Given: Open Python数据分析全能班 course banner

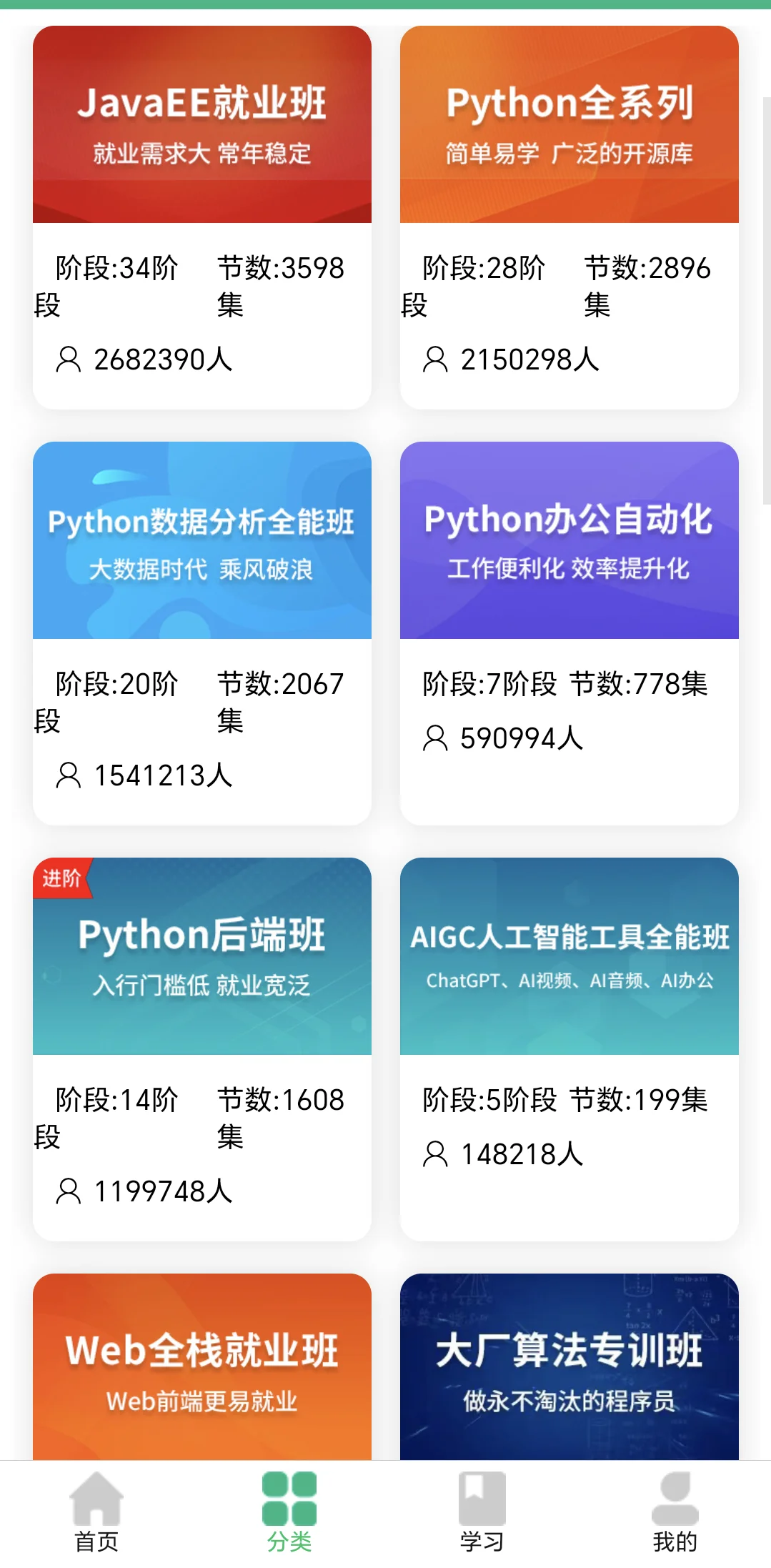Looking at the screenshot, I should click(x=202, y=540).
